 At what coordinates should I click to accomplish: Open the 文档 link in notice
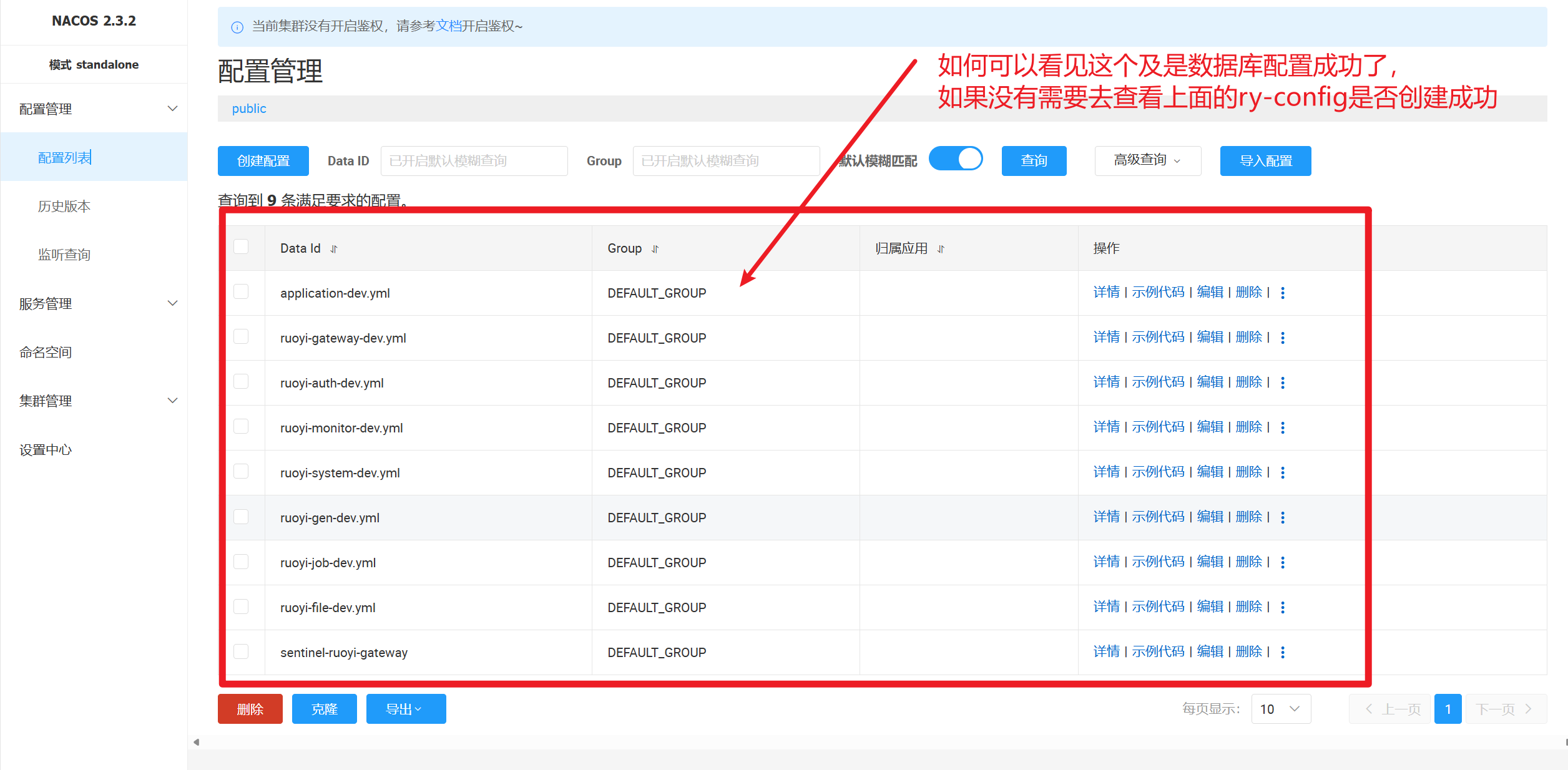(x=448, y=26)
